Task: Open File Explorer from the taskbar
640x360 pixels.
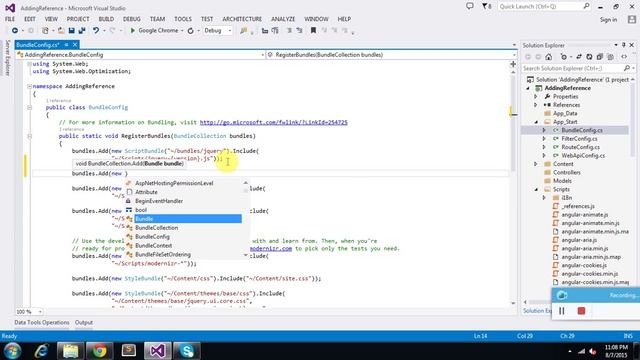Action: [71, 351]
